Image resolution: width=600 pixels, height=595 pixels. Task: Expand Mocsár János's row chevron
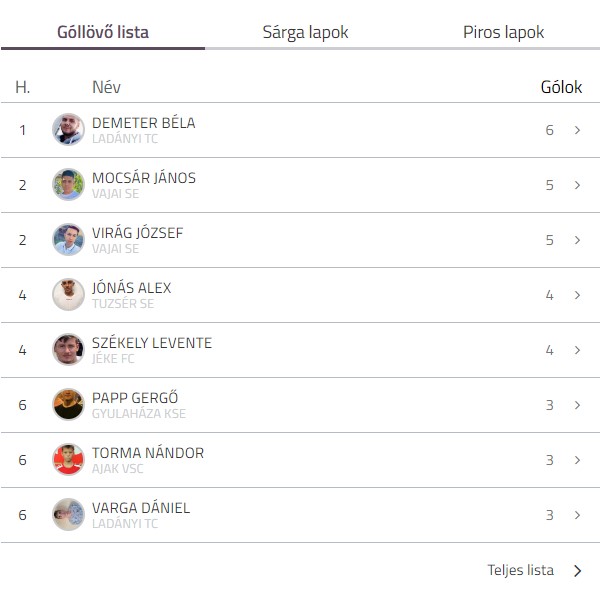coord(577,185)
